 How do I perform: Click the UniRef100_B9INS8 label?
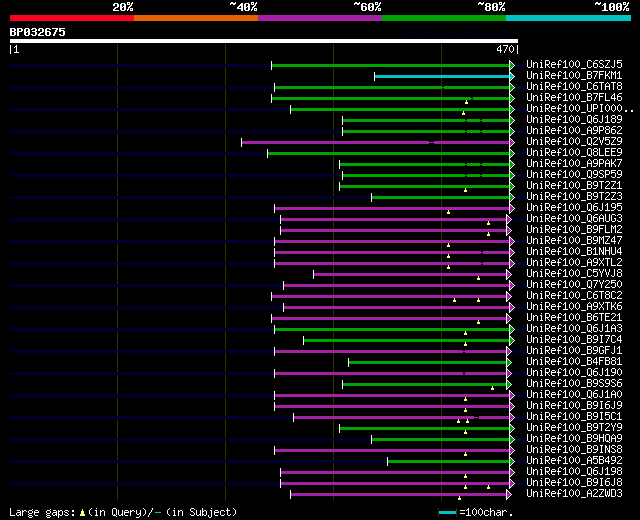pyautogui.click(x=574, y=450)
